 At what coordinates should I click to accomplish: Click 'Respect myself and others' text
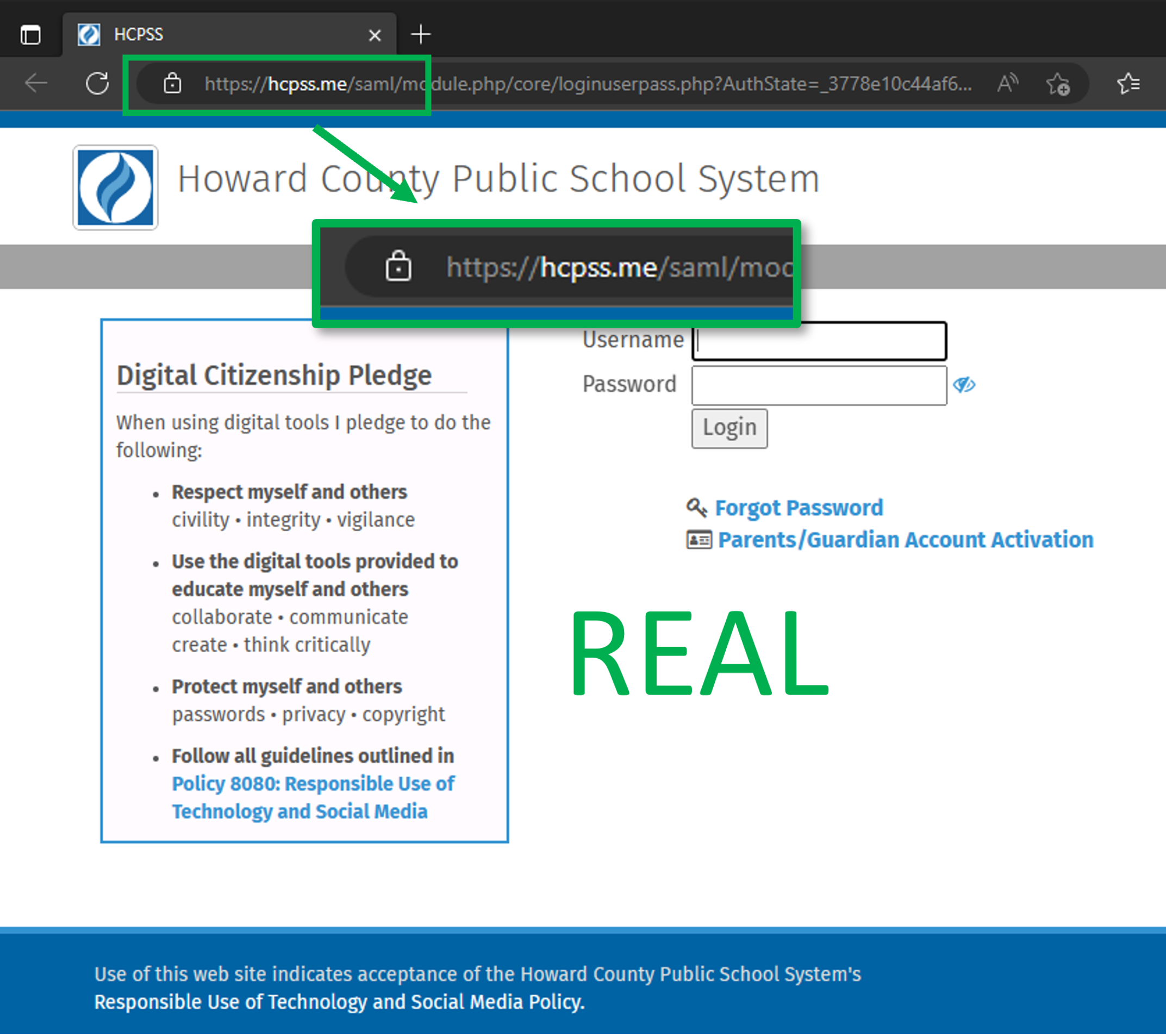coord(289,492)
